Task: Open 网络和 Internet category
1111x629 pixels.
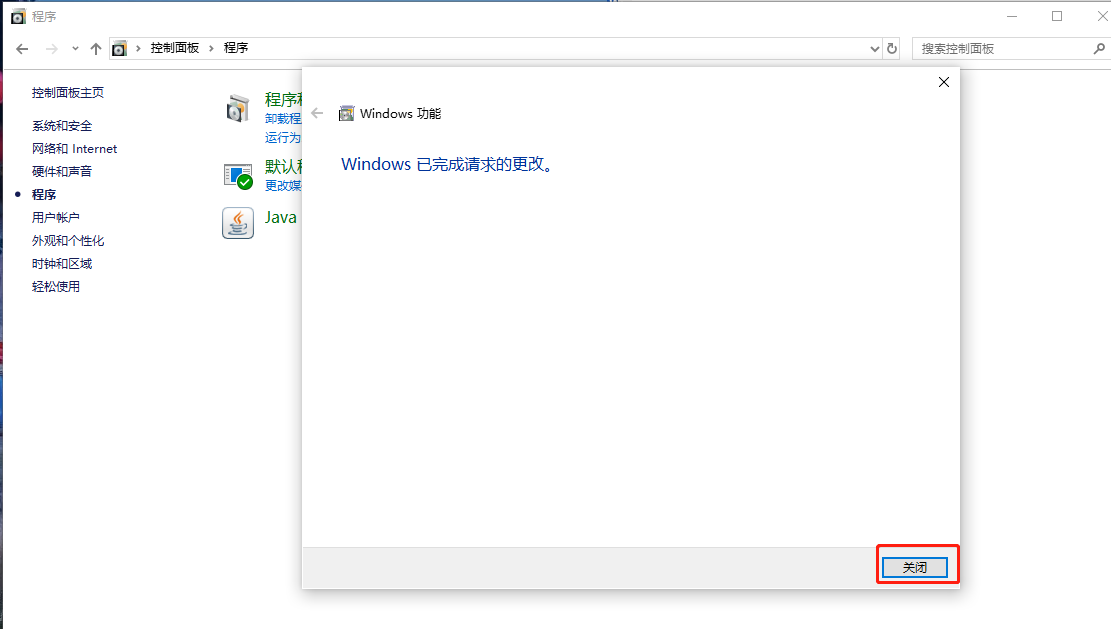Action: click(x=74, y=149)
